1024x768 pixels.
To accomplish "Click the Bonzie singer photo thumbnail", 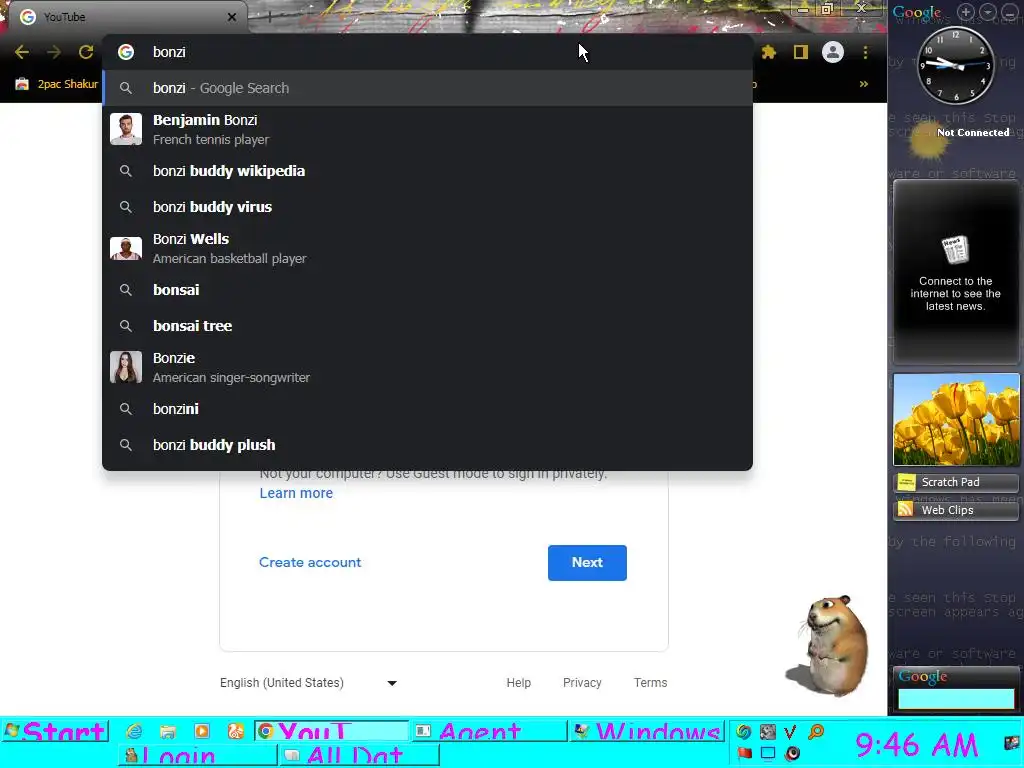I will tap(126, 367).
